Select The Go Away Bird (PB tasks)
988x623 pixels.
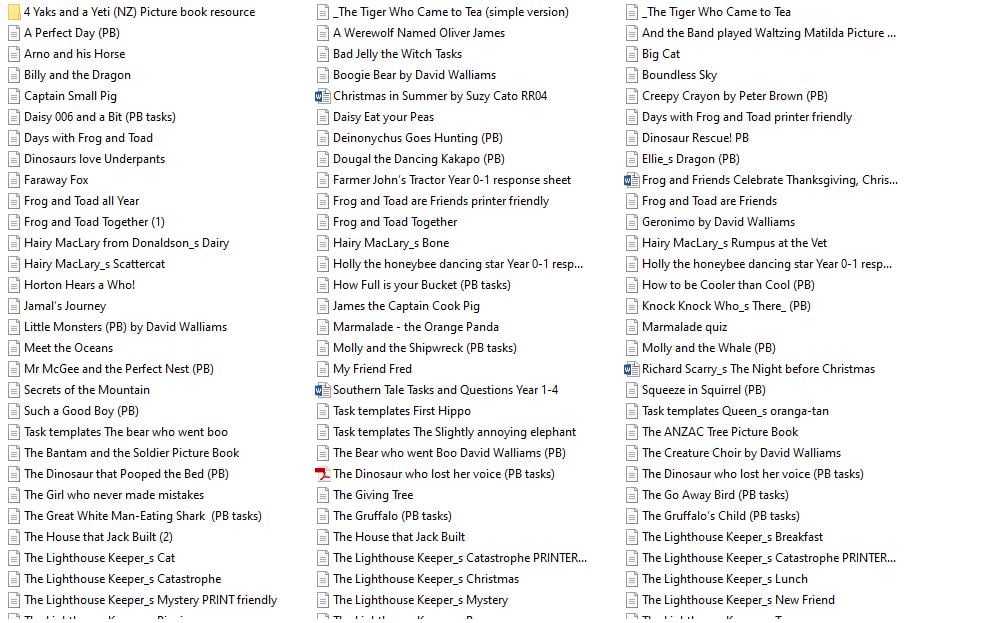click(715, 495)
